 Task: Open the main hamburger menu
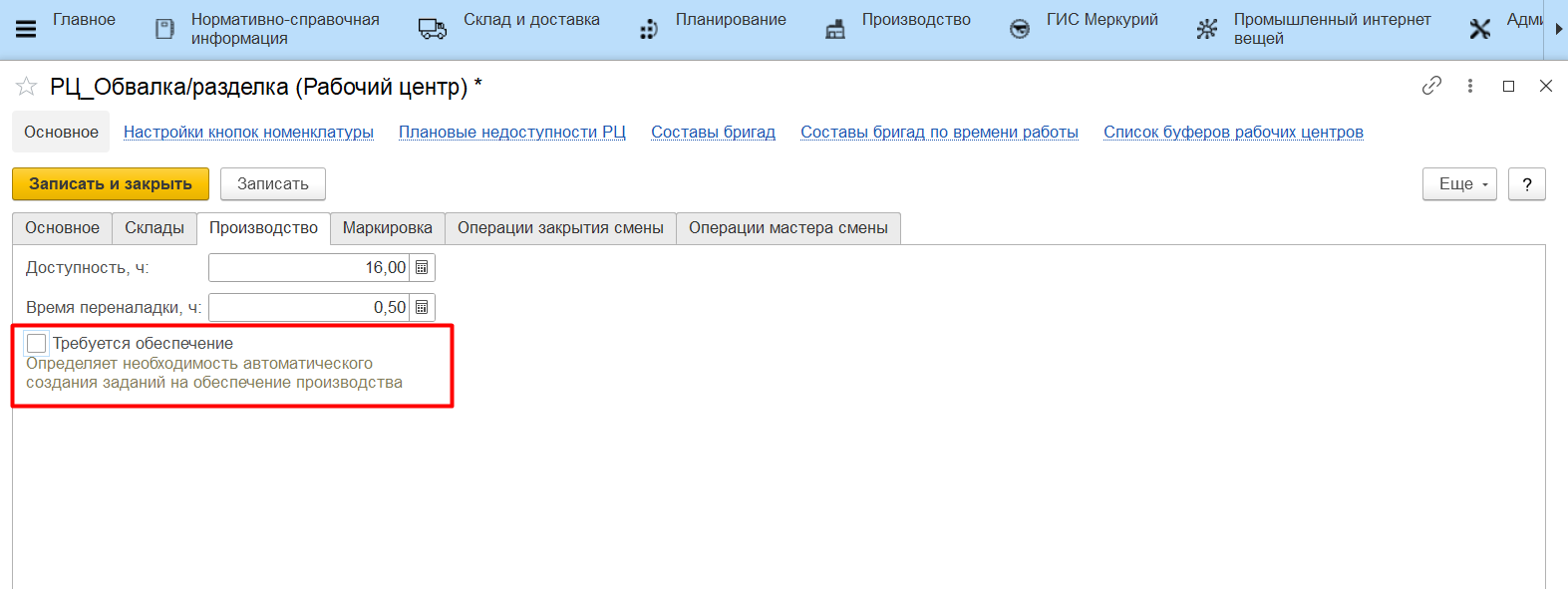(26, 29)
